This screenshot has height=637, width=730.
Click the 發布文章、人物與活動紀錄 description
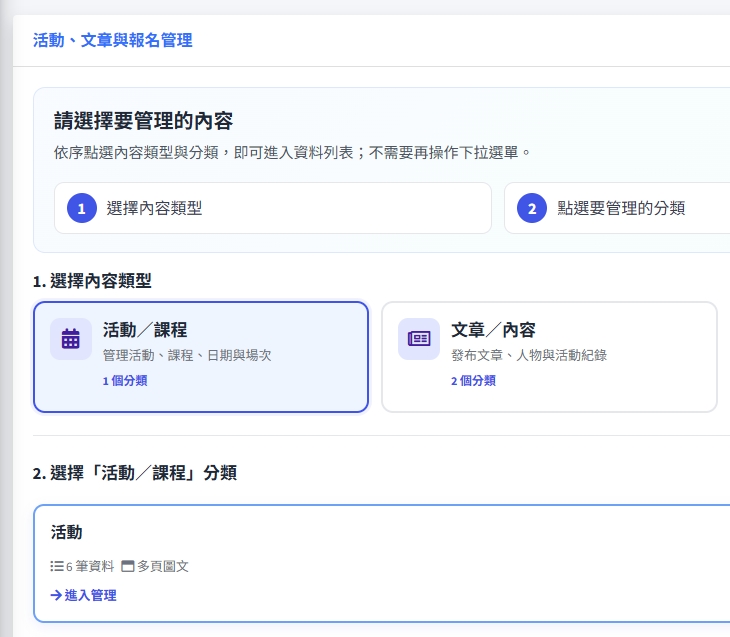point(529,355)
